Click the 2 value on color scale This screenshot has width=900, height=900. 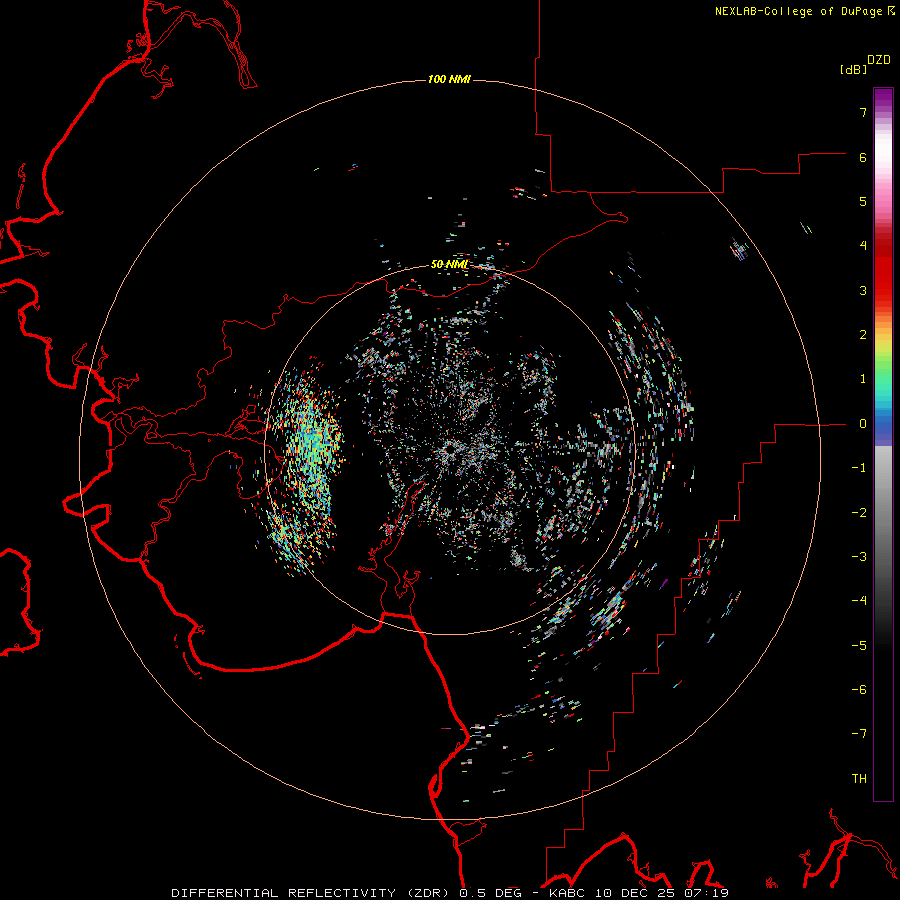click(863, 335)
